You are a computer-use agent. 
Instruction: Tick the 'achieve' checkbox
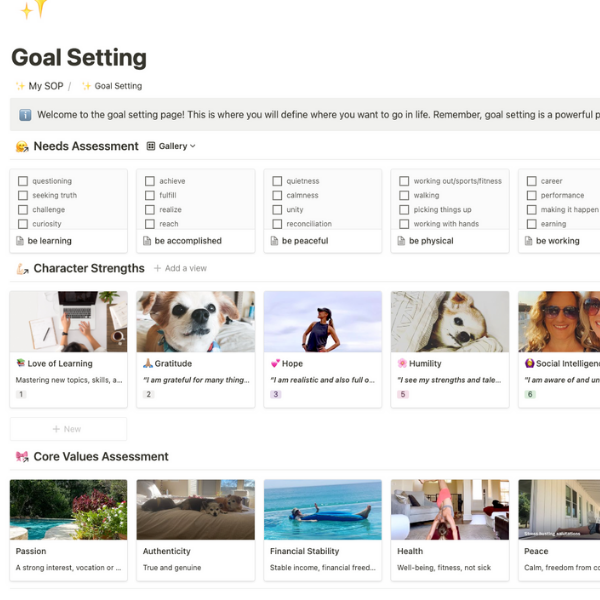pos(149,182)
